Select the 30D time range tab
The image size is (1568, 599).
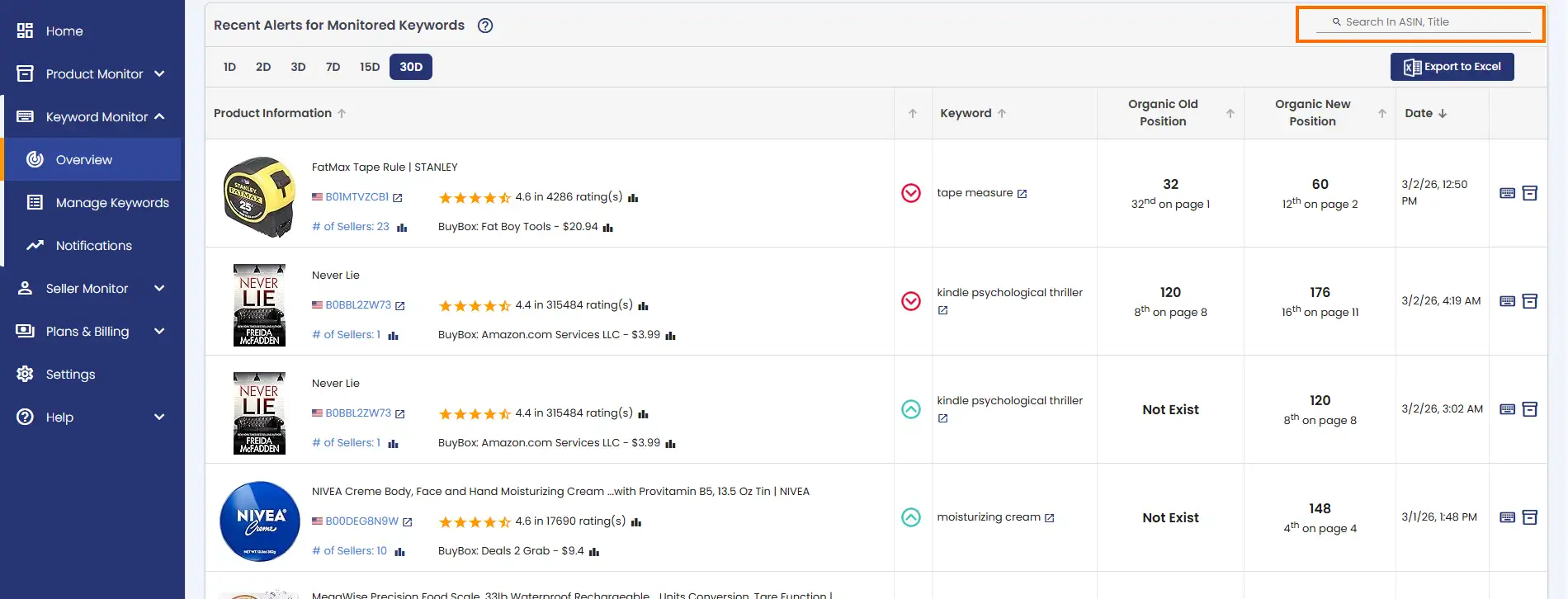point(411,67)
